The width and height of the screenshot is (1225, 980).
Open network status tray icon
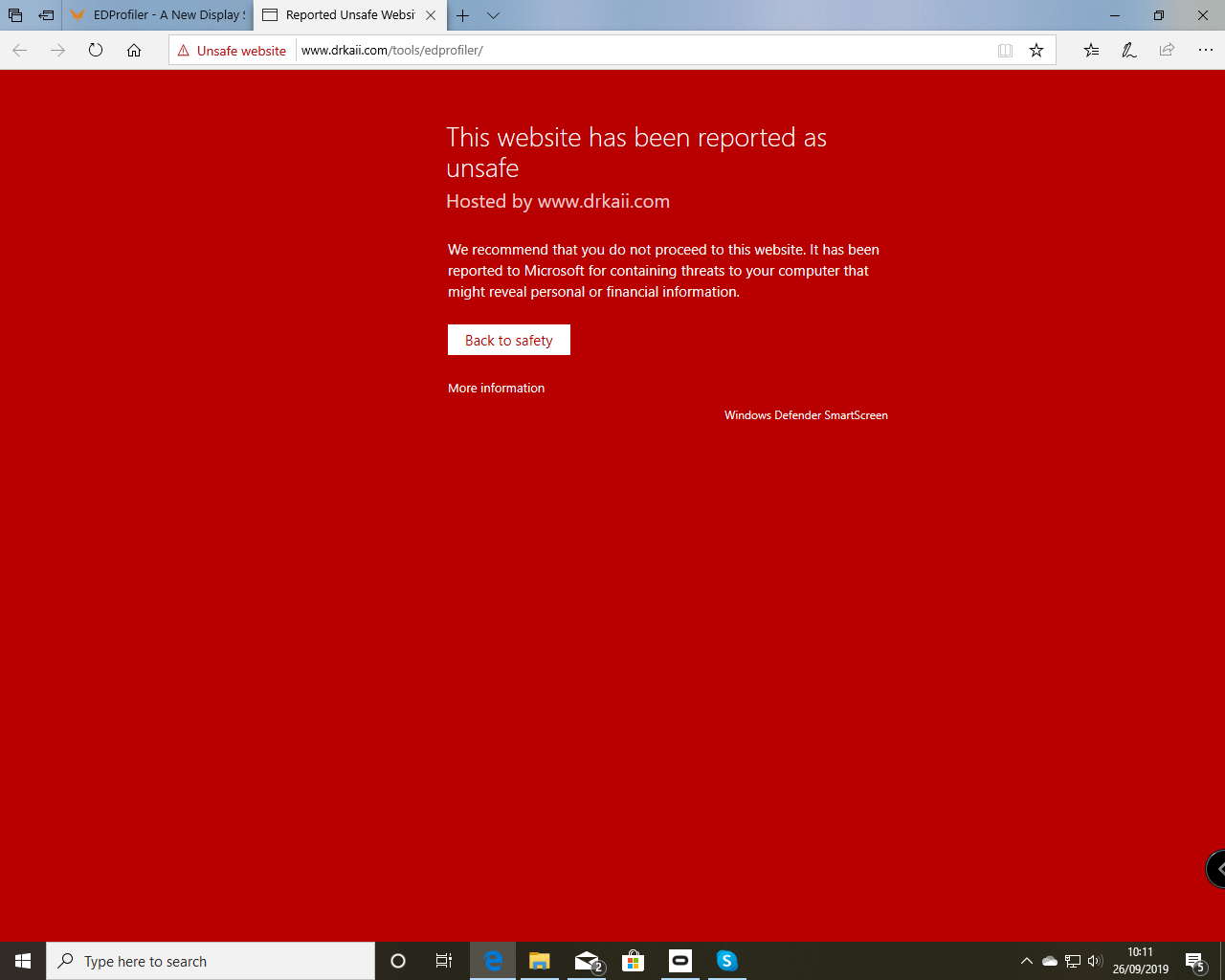coord(1073,961)
